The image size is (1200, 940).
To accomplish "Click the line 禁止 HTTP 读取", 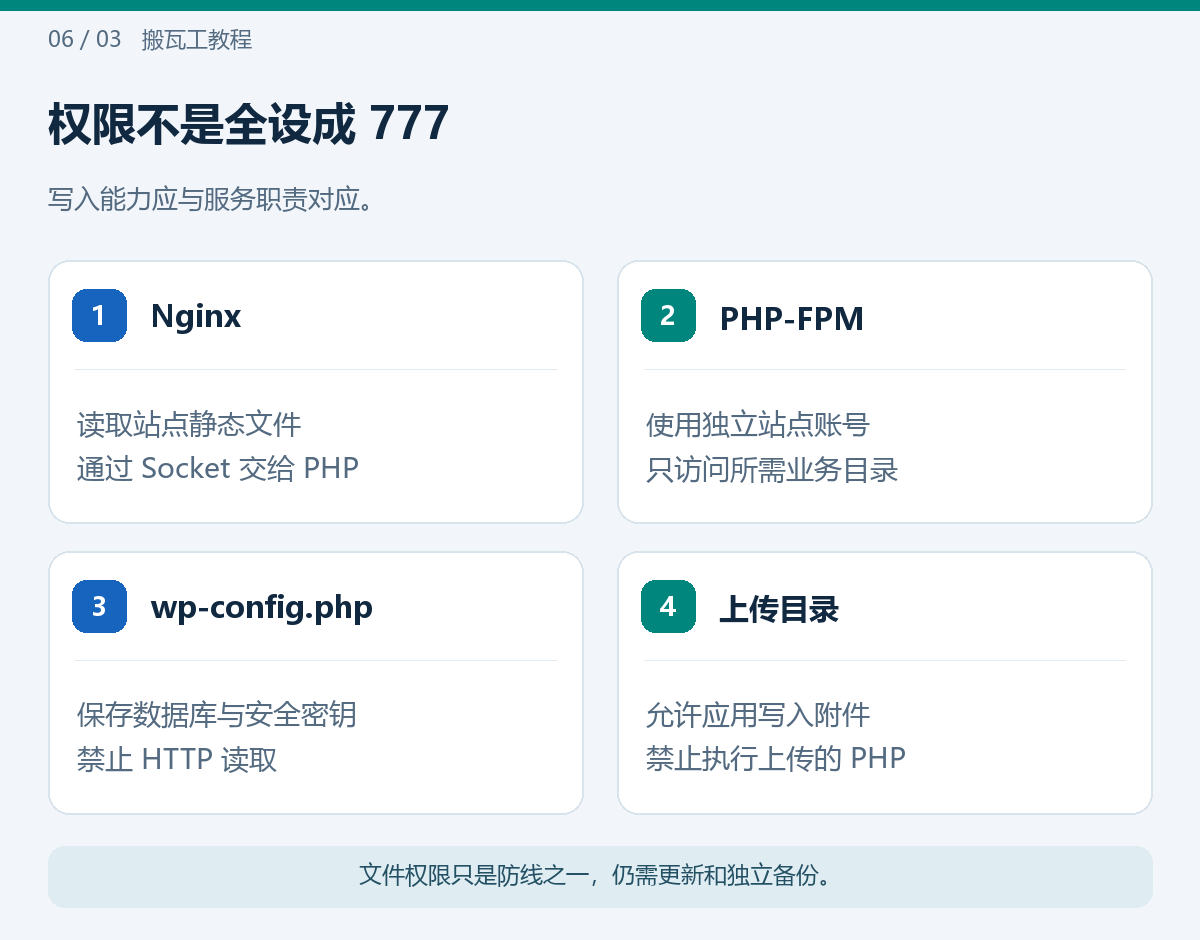I will click(x=177, y=759).
